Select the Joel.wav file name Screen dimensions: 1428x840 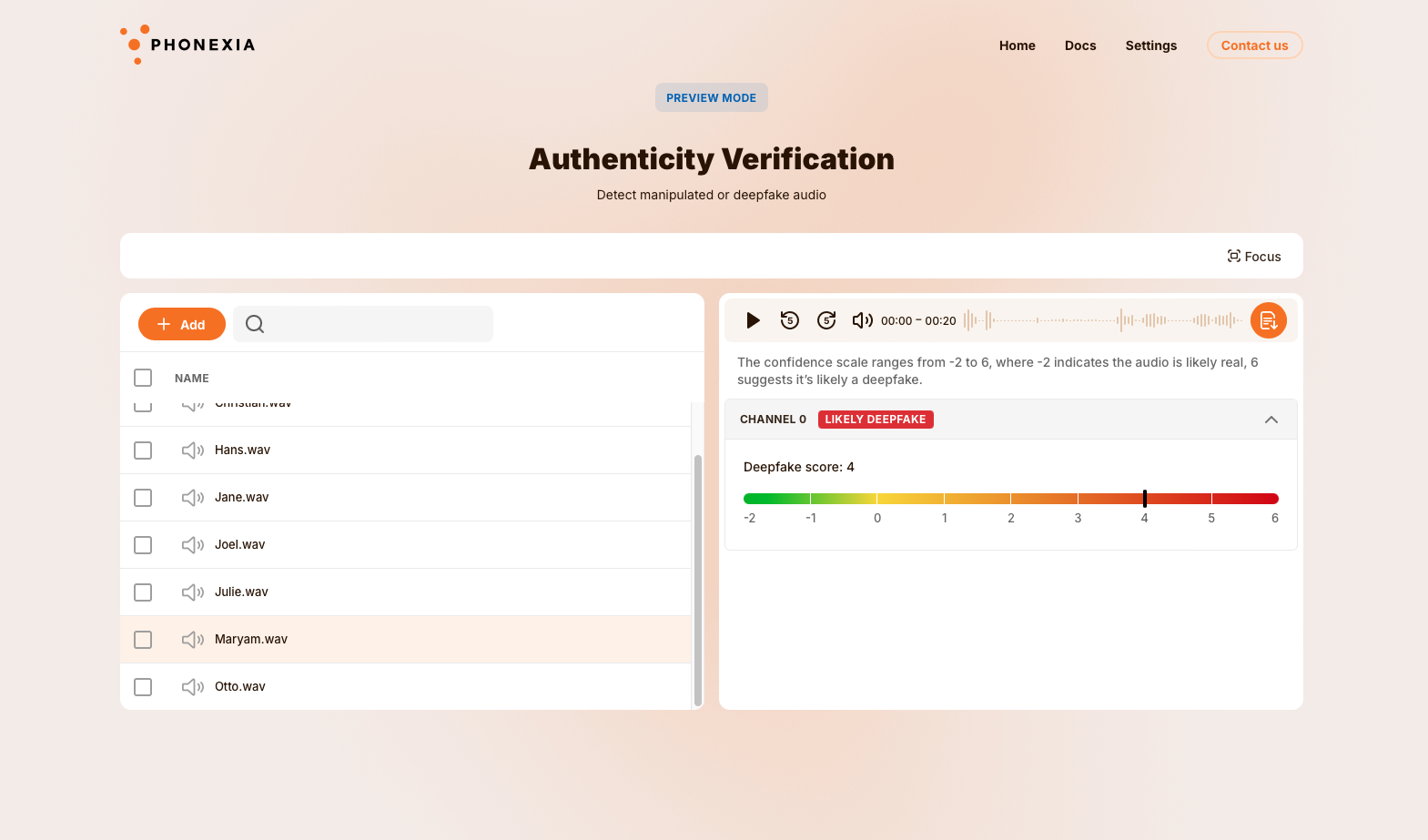pos(240,545)
